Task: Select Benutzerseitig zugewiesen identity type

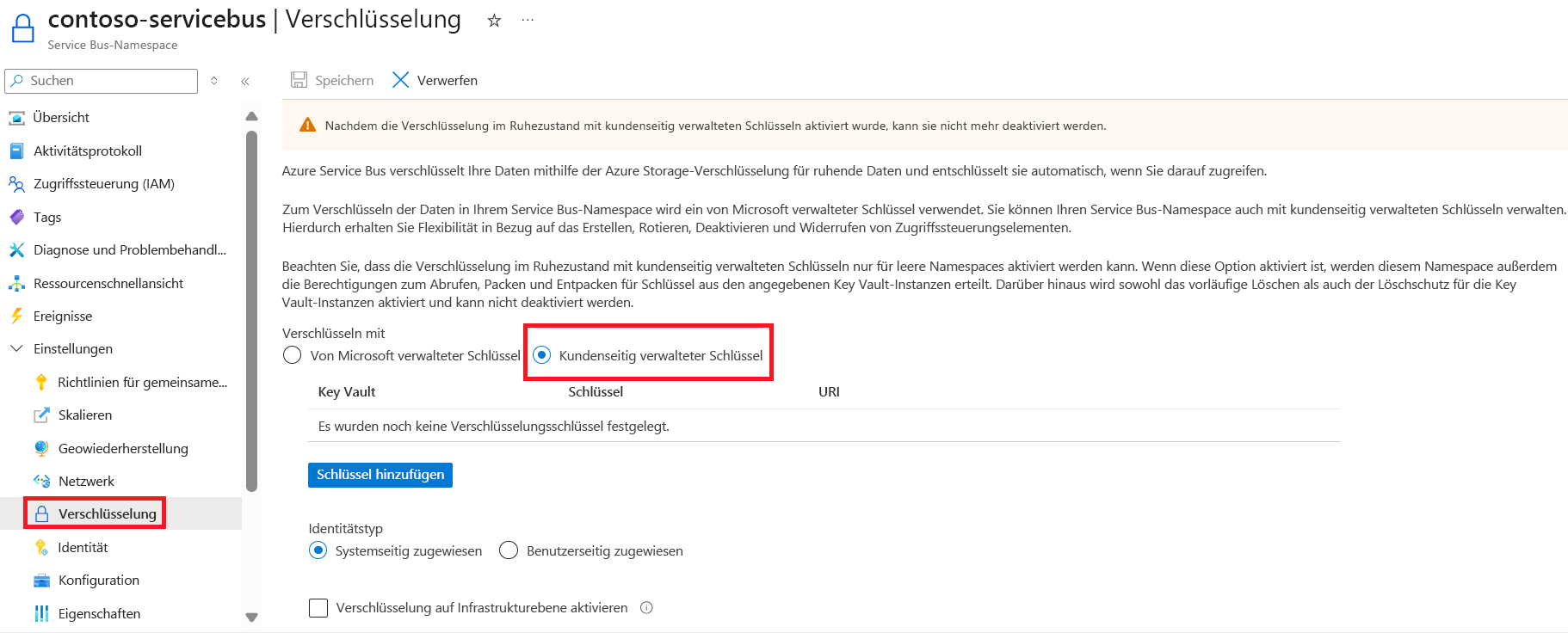Action: coord(509,550)
